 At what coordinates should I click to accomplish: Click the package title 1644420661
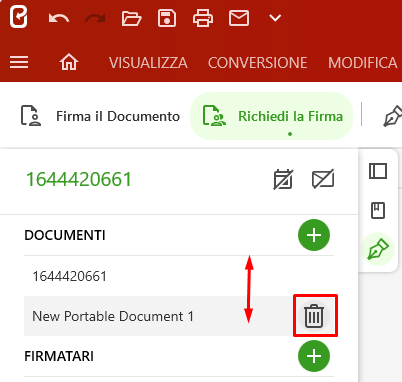pos(79,179)
